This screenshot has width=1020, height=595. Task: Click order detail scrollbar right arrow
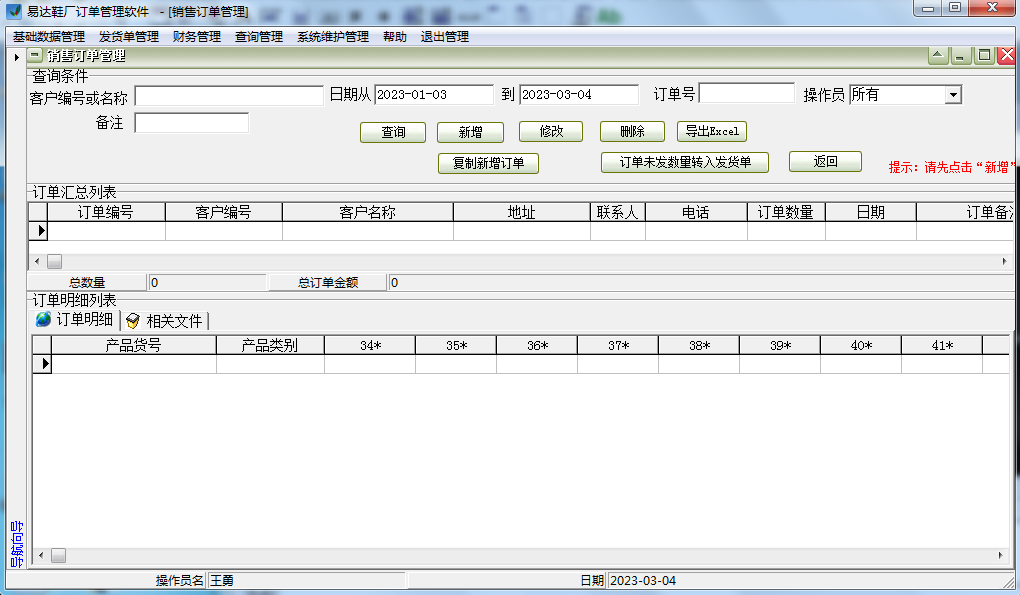coord(1000,555)
